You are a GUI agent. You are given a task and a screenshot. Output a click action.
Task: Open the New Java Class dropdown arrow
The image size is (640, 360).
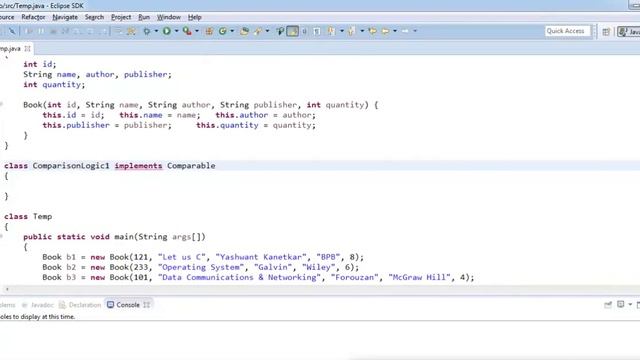point(232,31)
